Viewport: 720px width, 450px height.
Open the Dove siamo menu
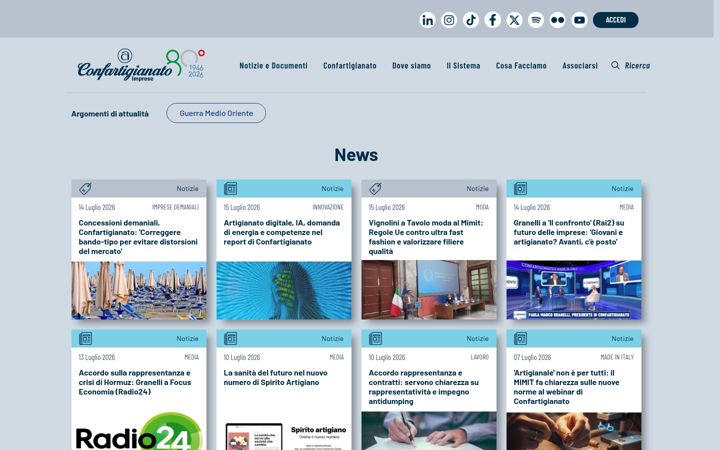click(411, 66)
